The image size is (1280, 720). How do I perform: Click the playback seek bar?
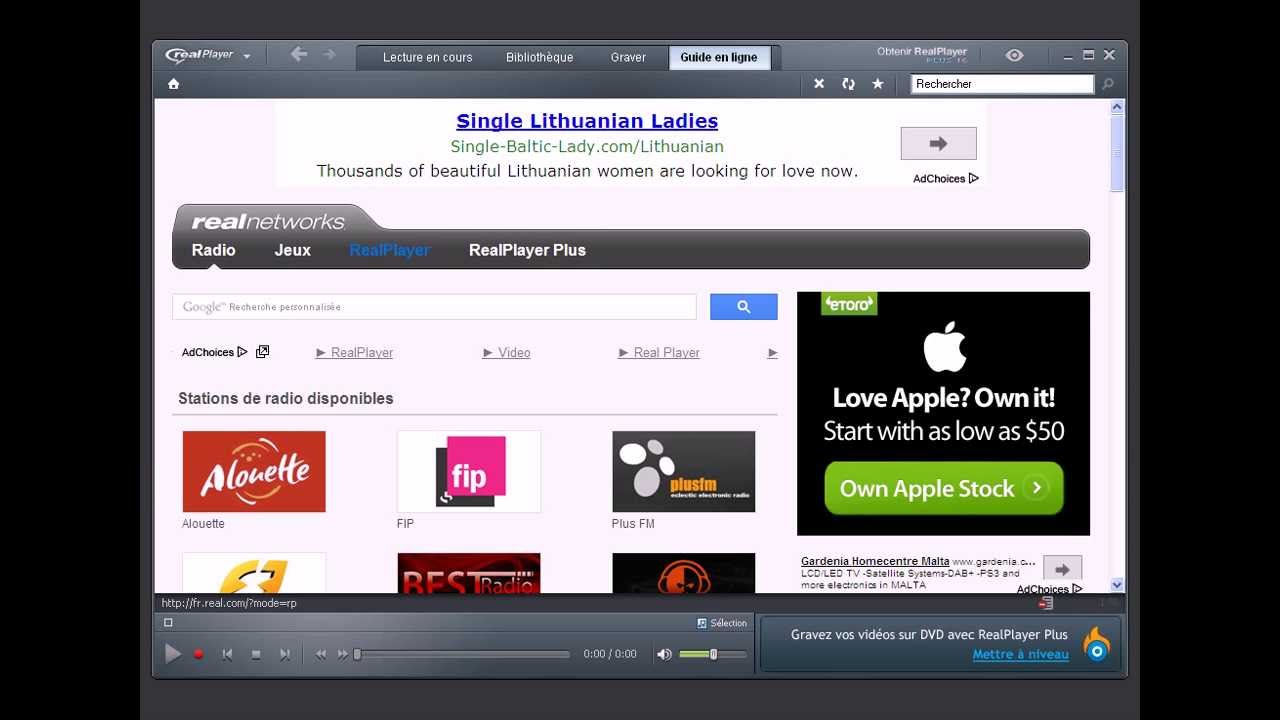pos(463,654)
